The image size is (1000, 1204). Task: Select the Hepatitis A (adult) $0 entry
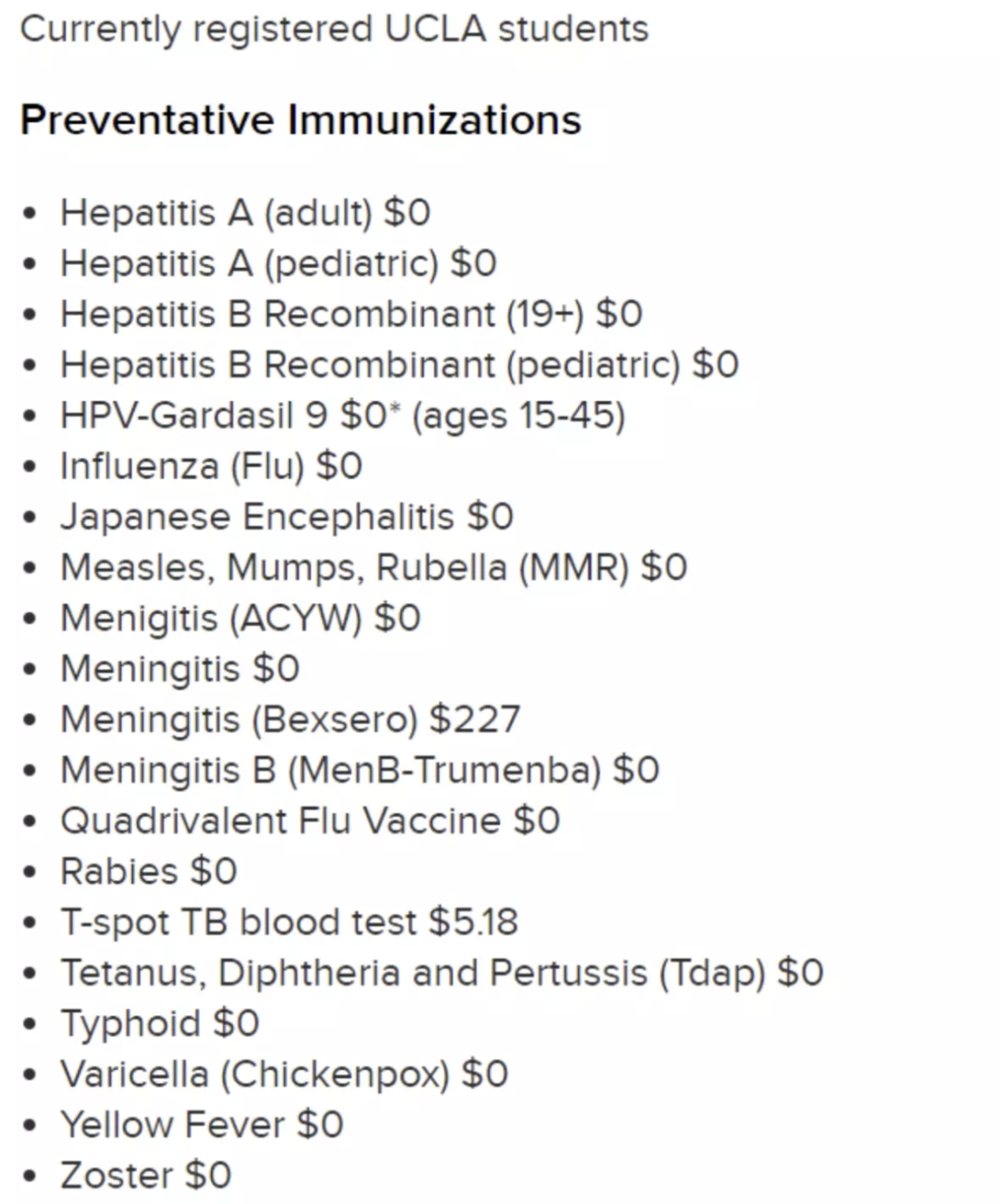coord(245,213)
